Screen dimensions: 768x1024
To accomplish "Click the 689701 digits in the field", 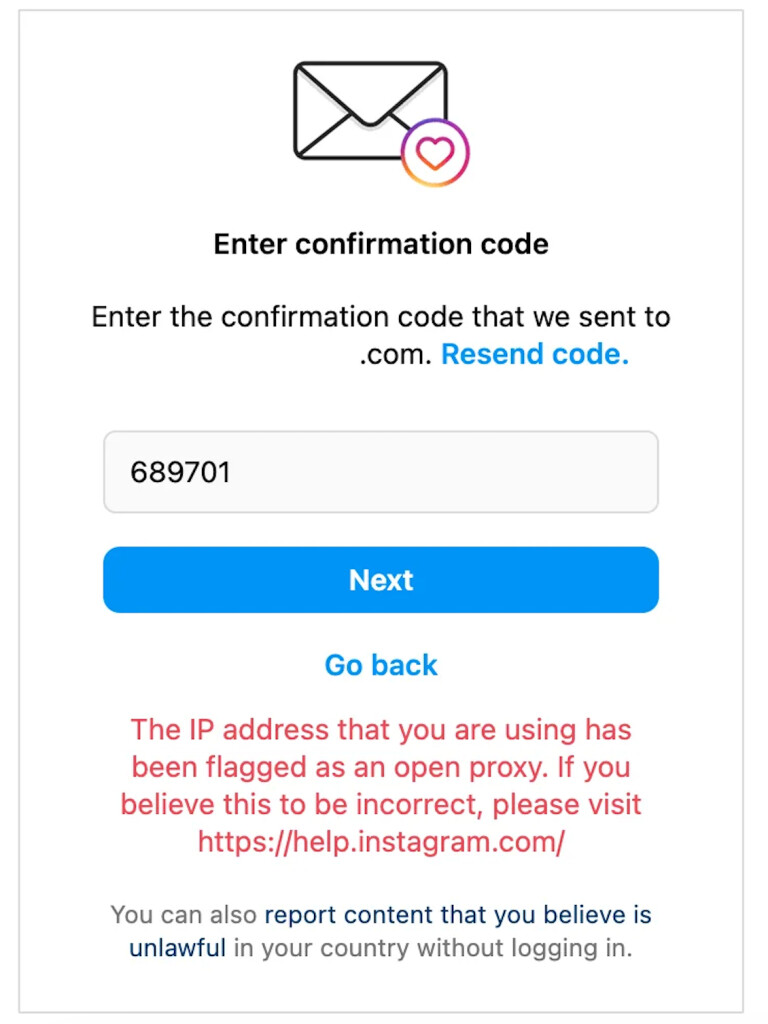I will [180, 472].
